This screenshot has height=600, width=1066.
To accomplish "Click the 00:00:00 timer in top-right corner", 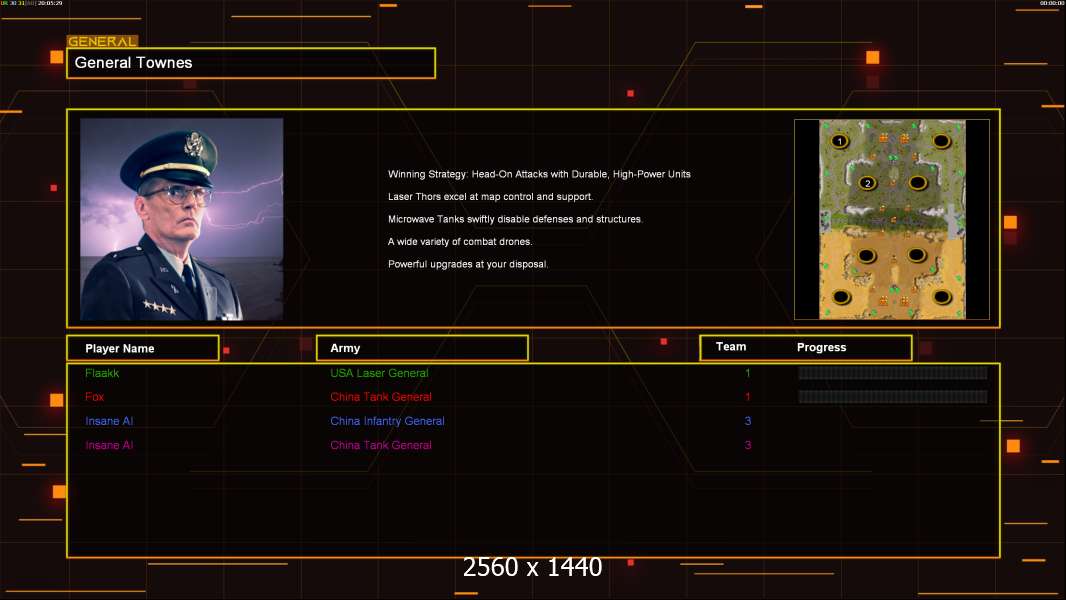I will click(1051, 3).
